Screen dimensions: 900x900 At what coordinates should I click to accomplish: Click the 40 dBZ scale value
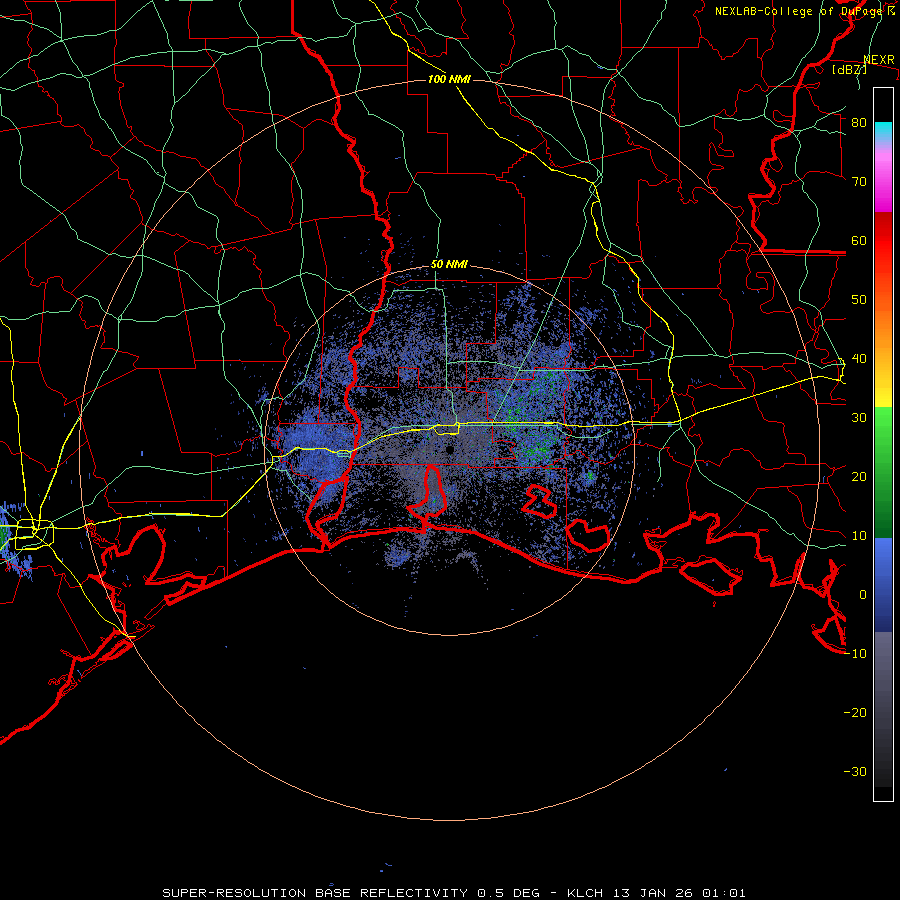pyautogui.click(x=859, y=359)
